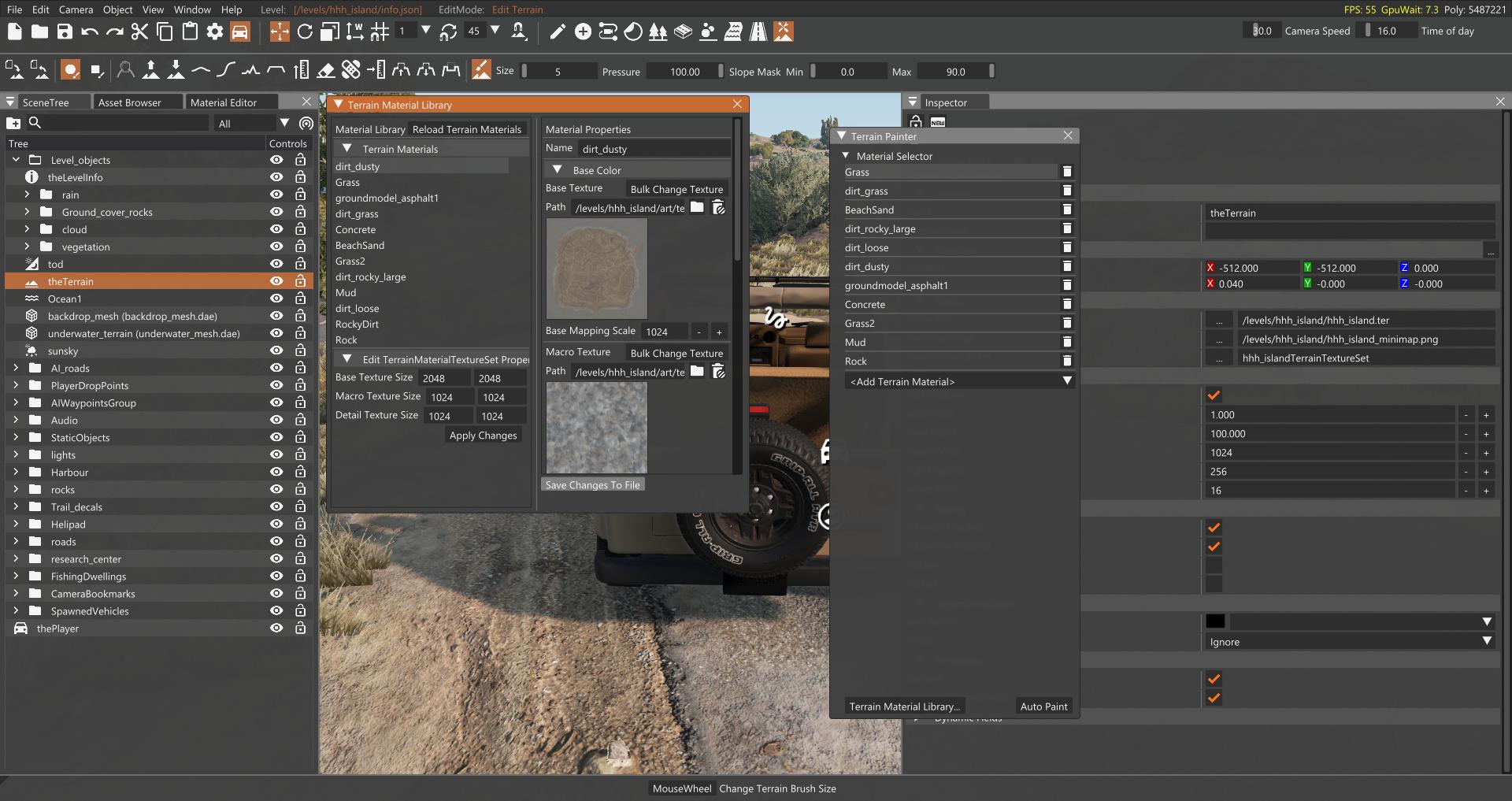Open the Add Terrain Material dropdown

pos(959,381)
